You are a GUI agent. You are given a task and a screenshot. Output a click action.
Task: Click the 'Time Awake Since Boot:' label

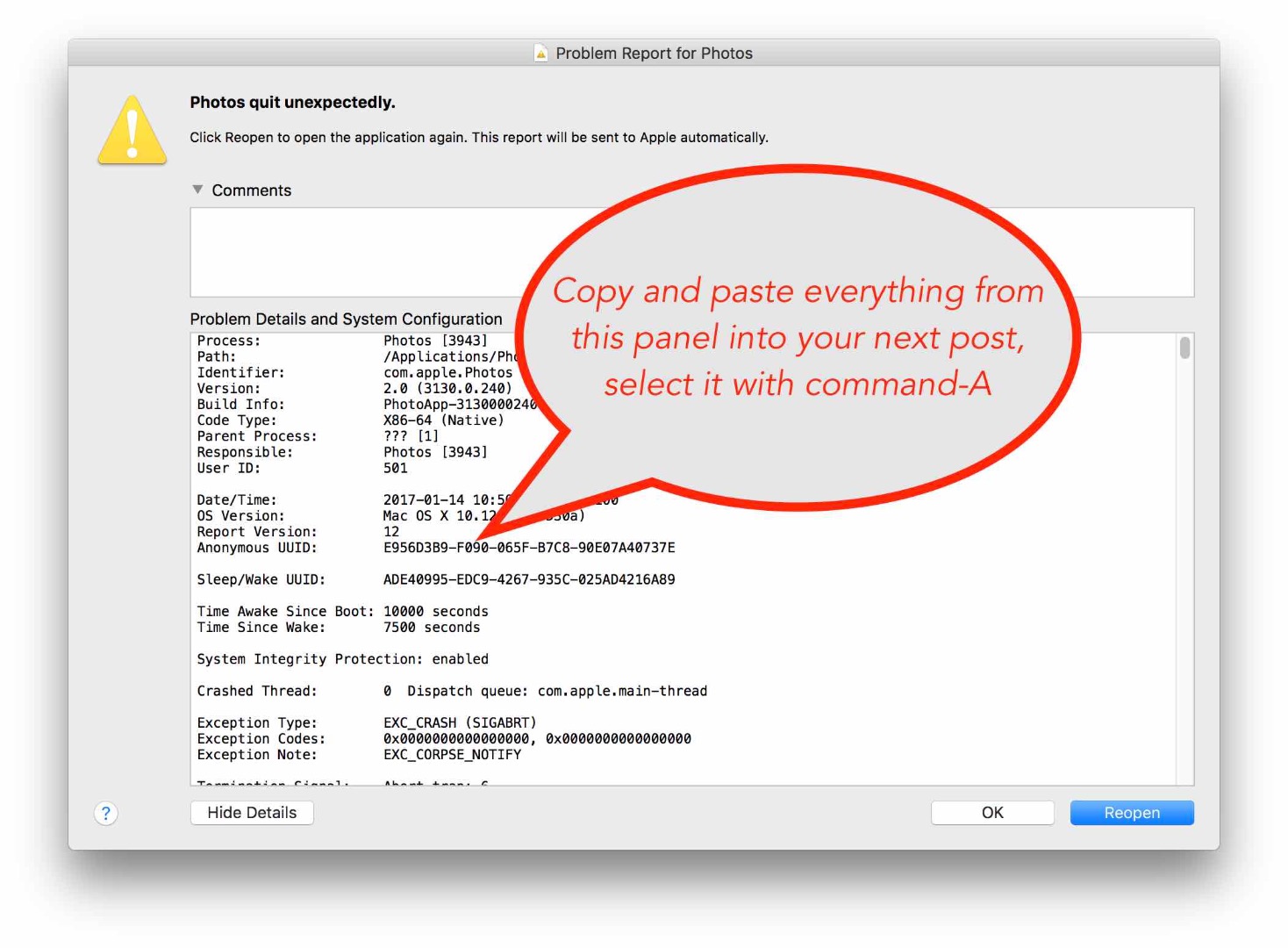[285, 612]
